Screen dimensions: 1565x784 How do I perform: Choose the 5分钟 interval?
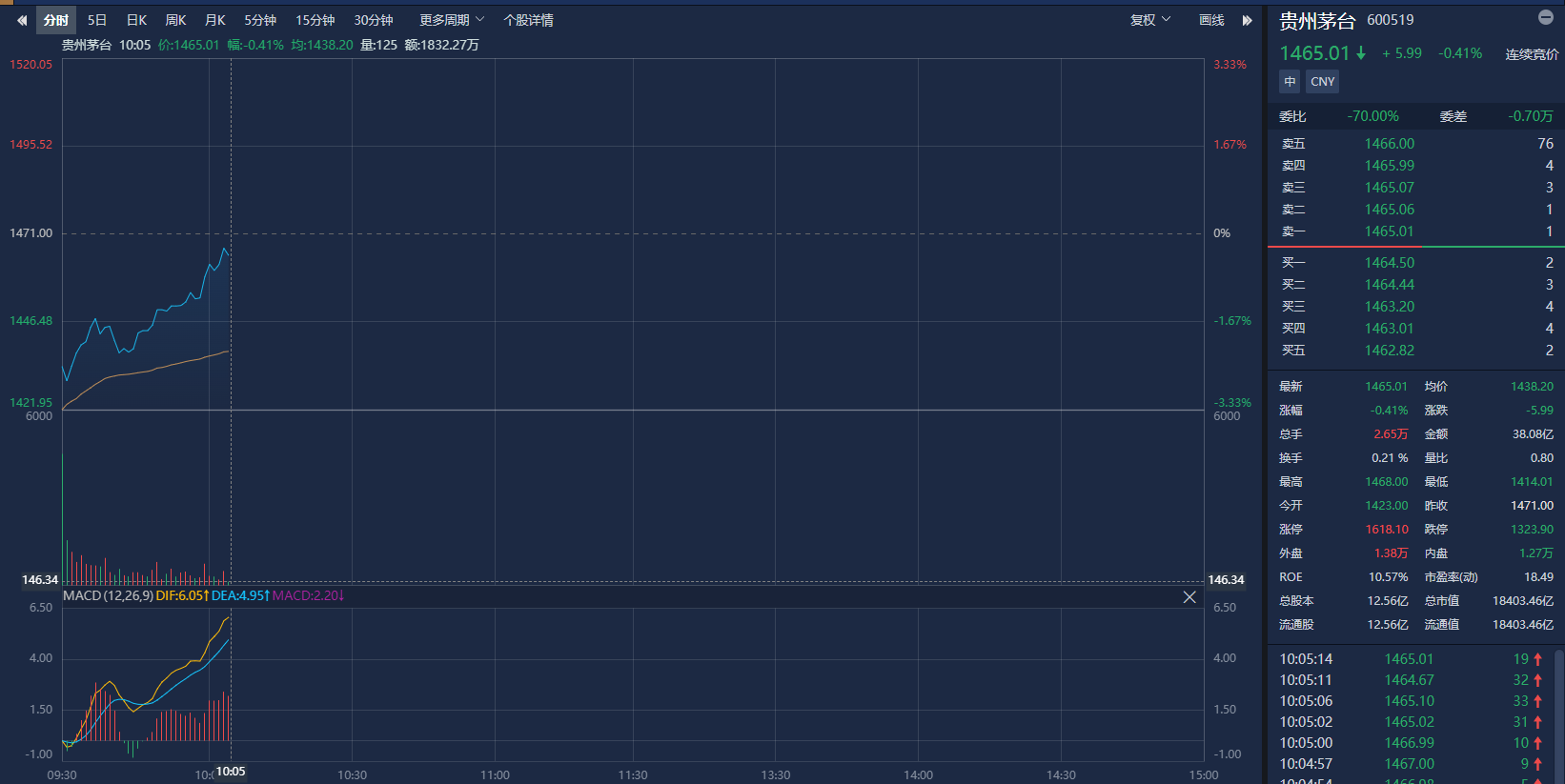tap(260, 20)
